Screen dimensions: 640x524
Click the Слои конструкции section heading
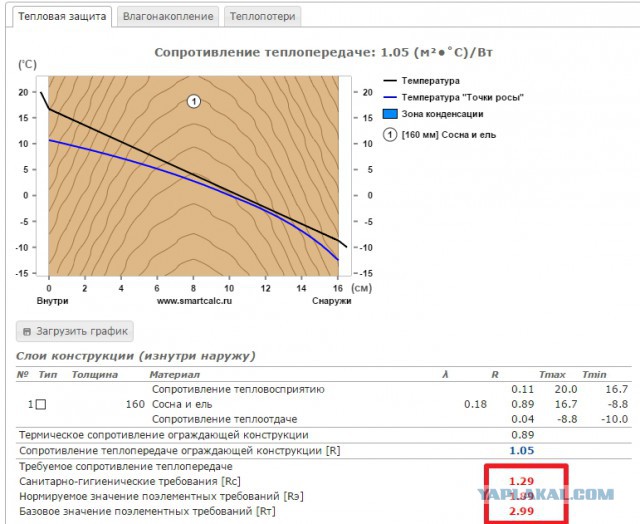point(135,356)
